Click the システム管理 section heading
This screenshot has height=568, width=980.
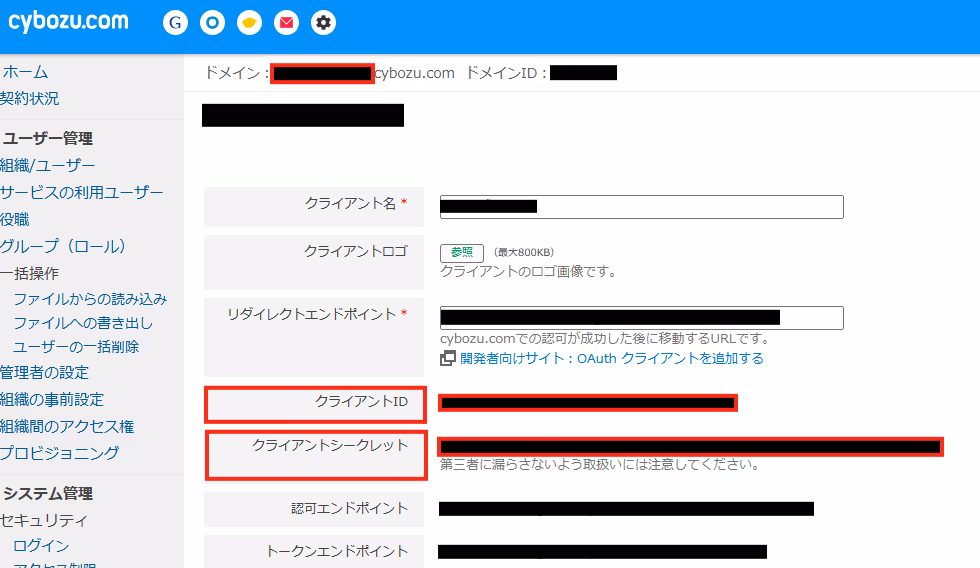pos(48,494)
